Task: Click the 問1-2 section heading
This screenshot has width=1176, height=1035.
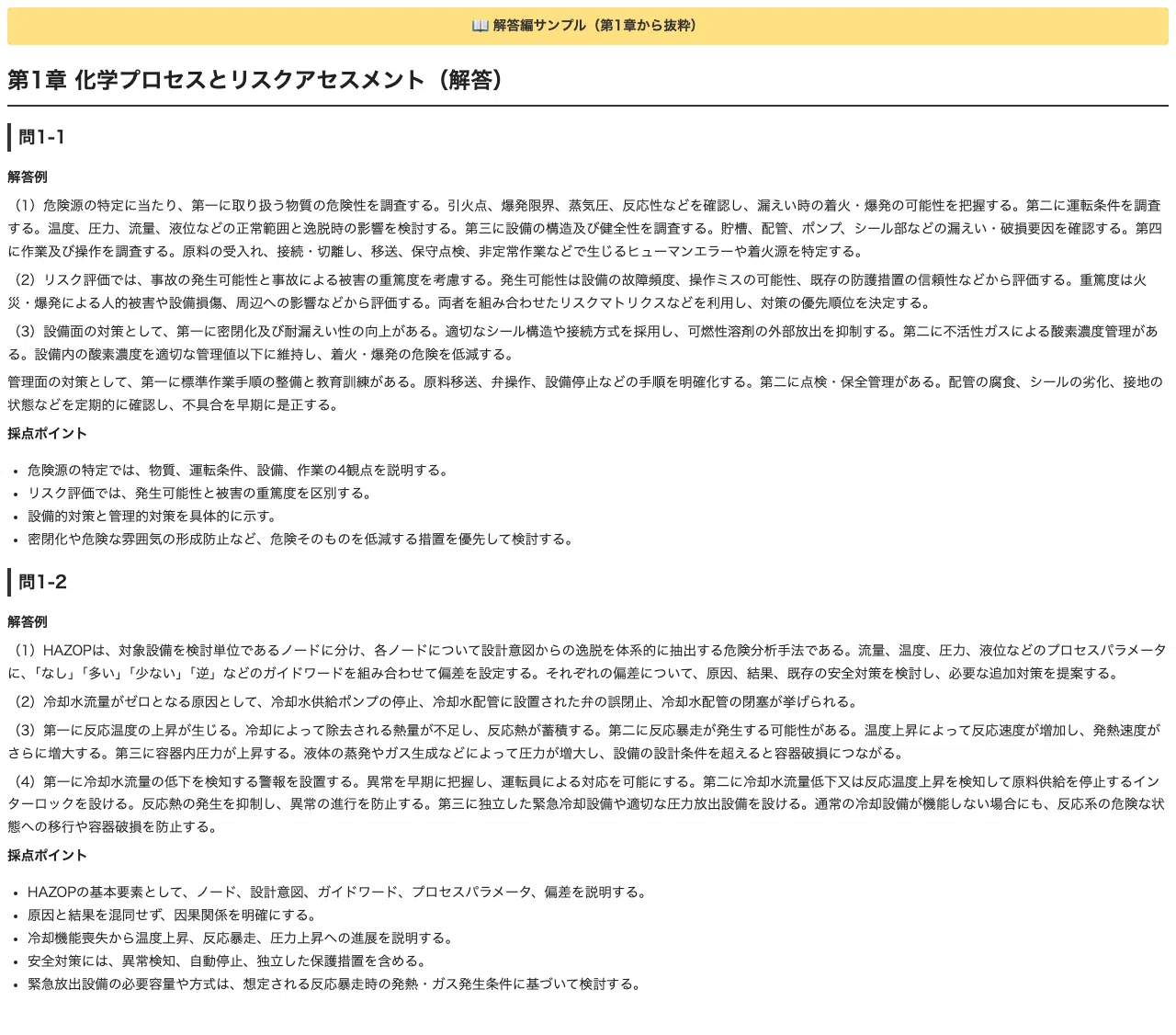Action: (x=42, y=582)
